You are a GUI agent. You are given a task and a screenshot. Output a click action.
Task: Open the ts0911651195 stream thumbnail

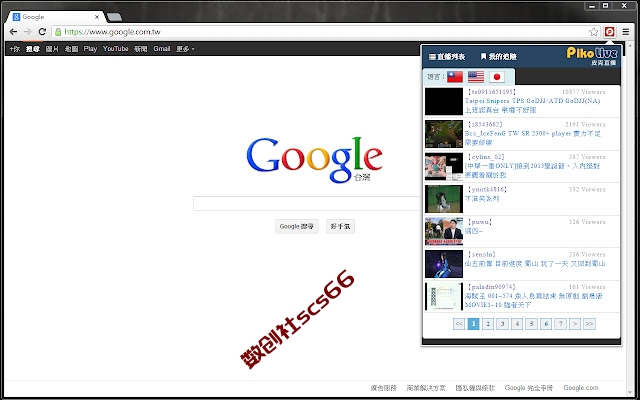[444, 101]
